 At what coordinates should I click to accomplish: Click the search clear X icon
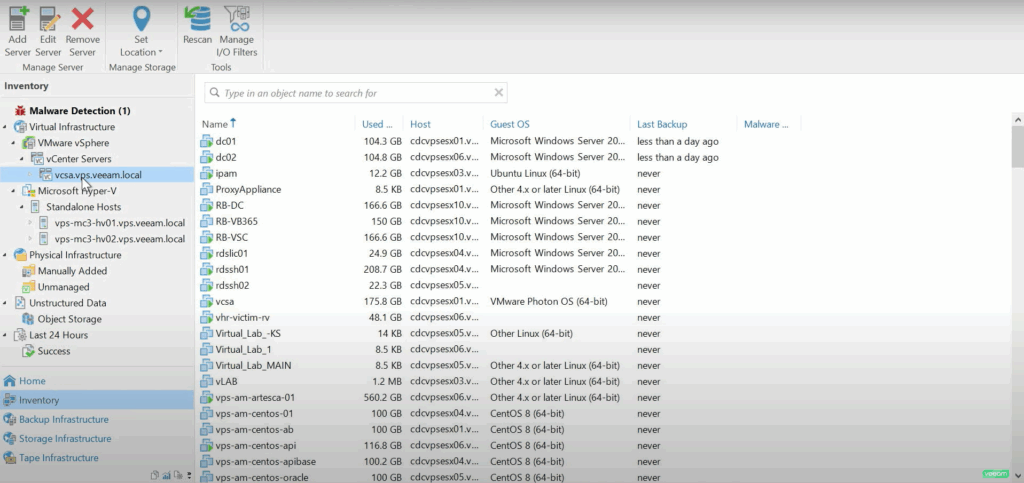499,93
